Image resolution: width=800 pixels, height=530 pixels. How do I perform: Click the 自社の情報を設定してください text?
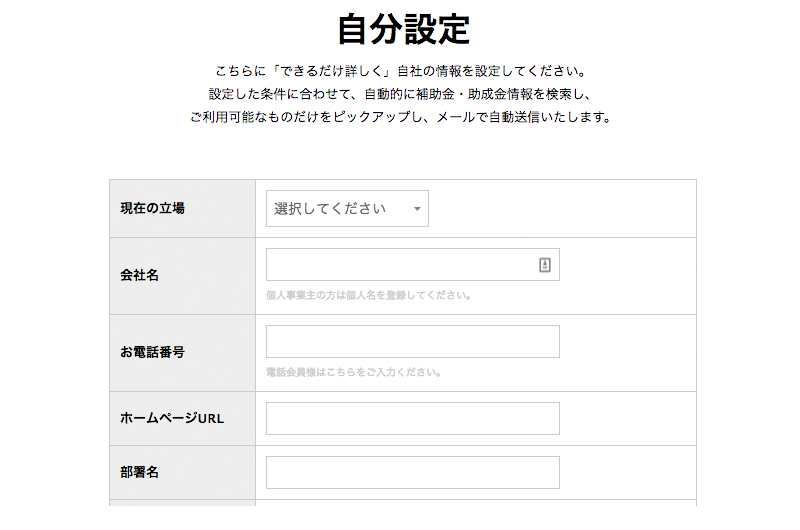pos(492,71)
